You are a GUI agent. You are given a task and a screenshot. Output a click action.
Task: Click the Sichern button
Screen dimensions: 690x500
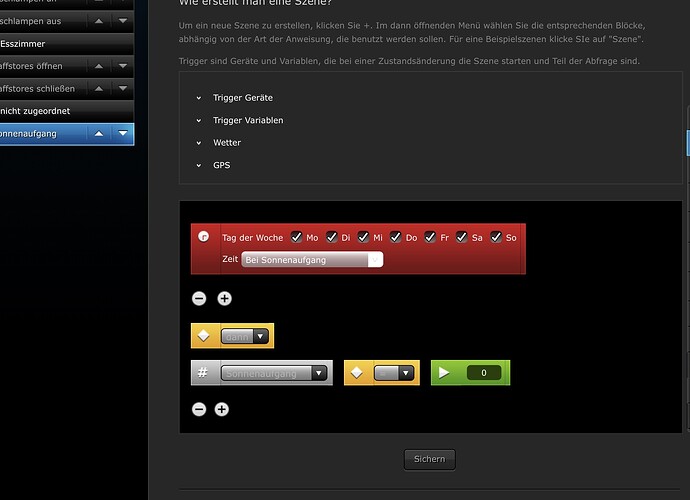click(x=429, y=459)
